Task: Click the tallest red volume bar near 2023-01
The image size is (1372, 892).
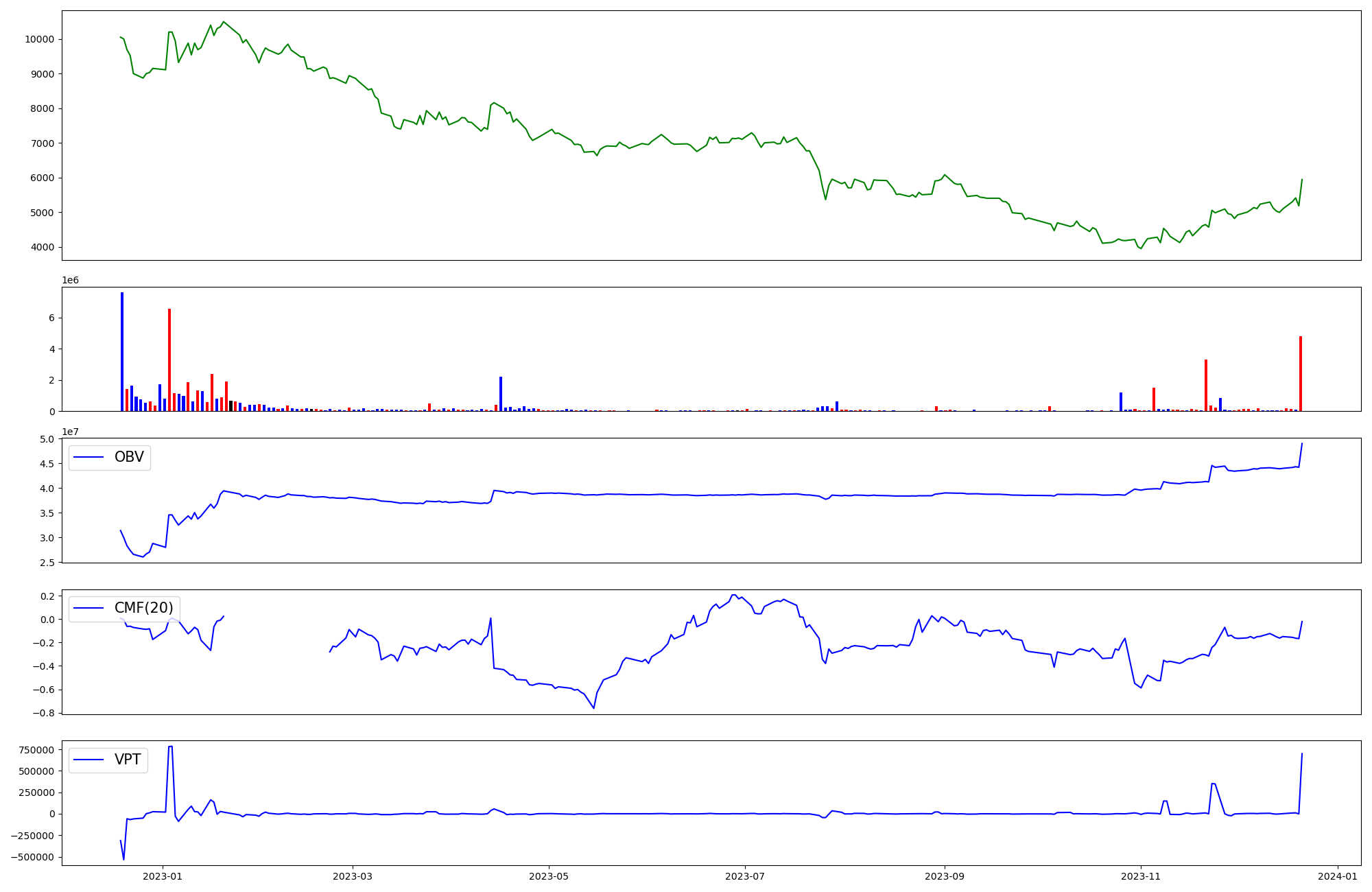Action: pos(169,360)
